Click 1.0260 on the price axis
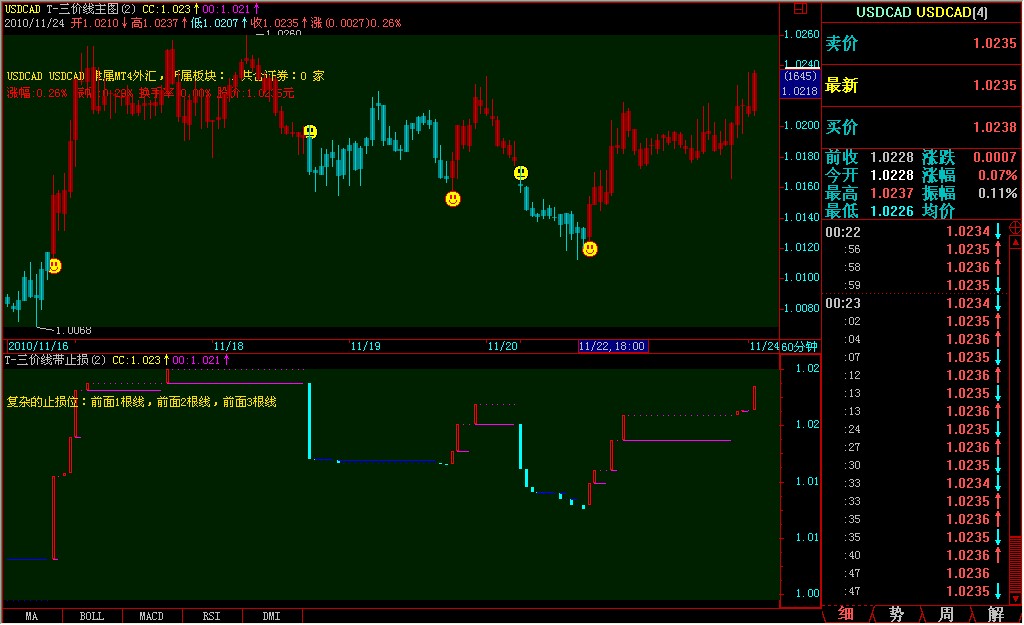This screenshot has width=1024, height=625. (801, 34)
